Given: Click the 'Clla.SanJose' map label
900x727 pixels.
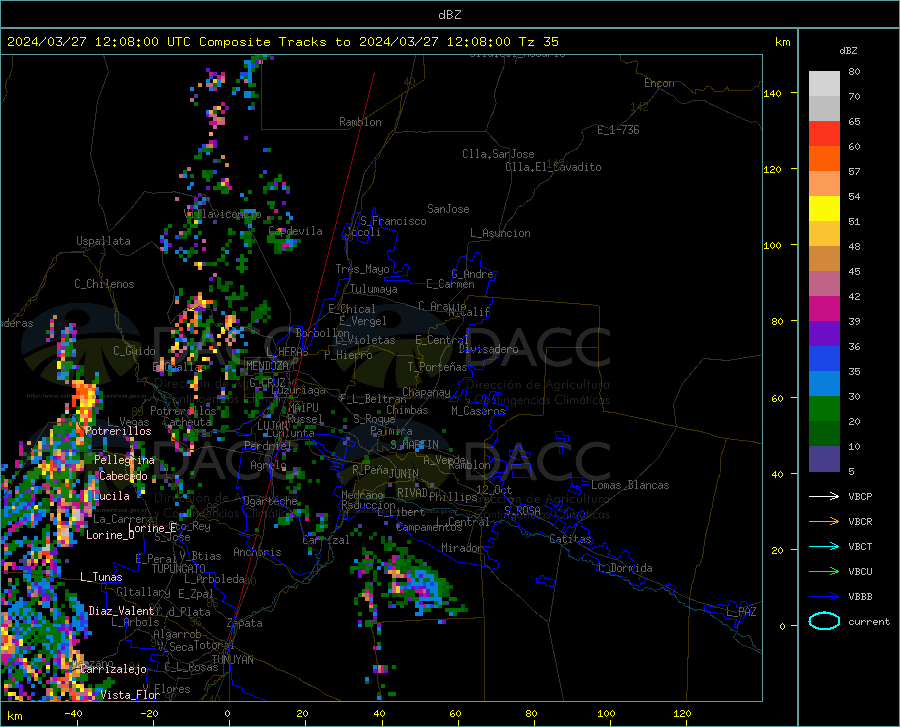Looking at the screenshot, I should [x=498, y=154].
